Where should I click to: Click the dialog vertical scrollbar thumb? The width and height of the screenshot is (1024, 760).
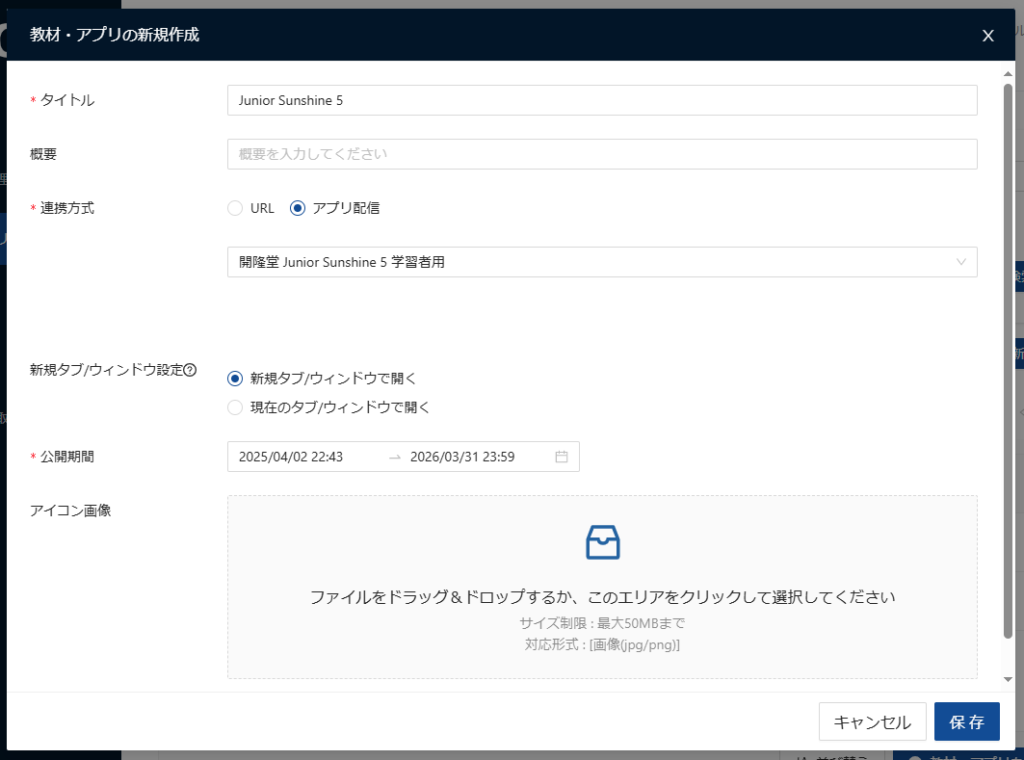[x=1008, y=361]
